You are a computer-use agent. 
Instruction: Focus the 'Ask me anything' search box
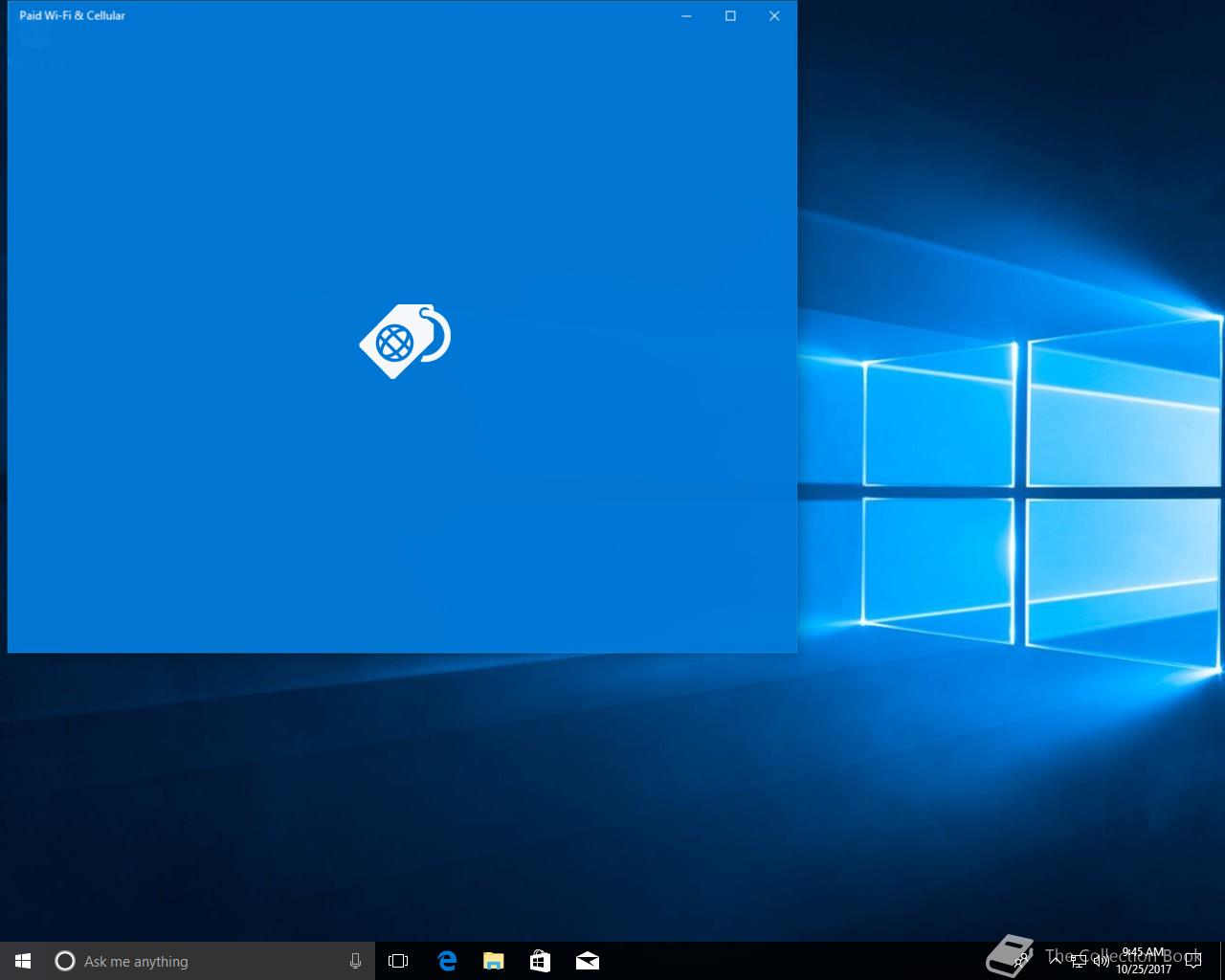click(x=211, y=961)
